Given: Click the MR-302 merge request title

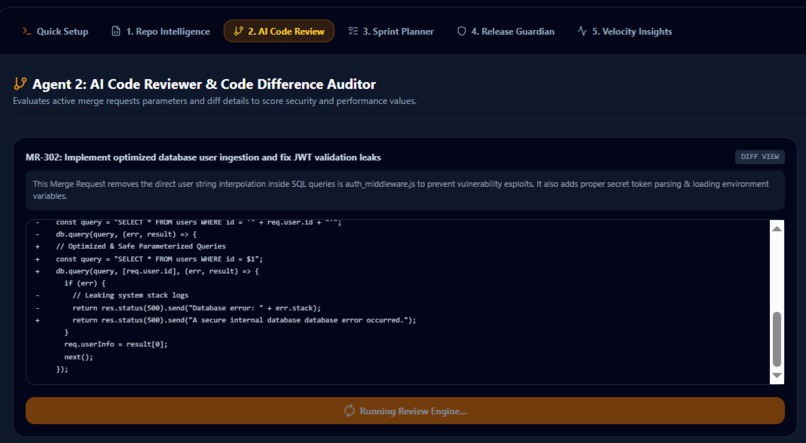Looking at the screenshot, I should coord(203,157).
